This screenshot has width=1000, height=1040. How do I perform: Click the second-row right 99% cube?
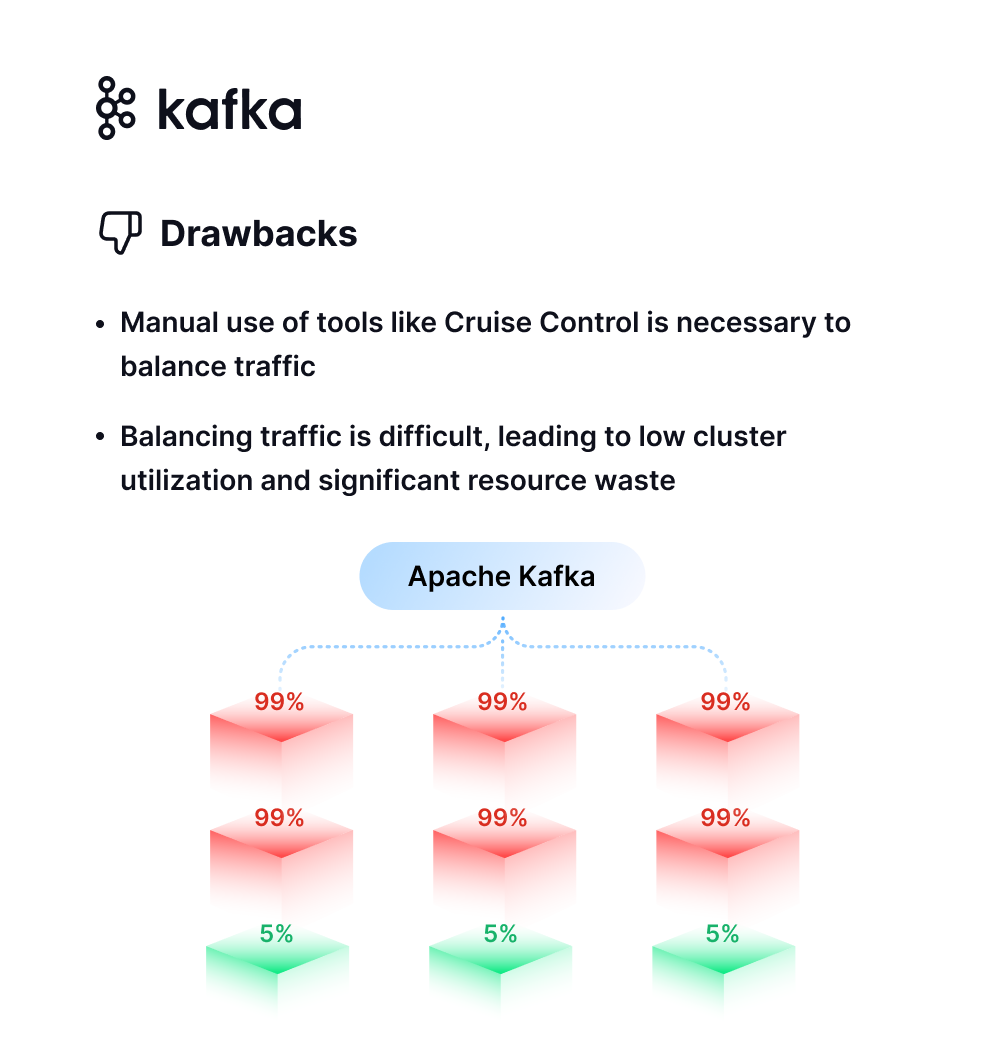tap(727, 856)
